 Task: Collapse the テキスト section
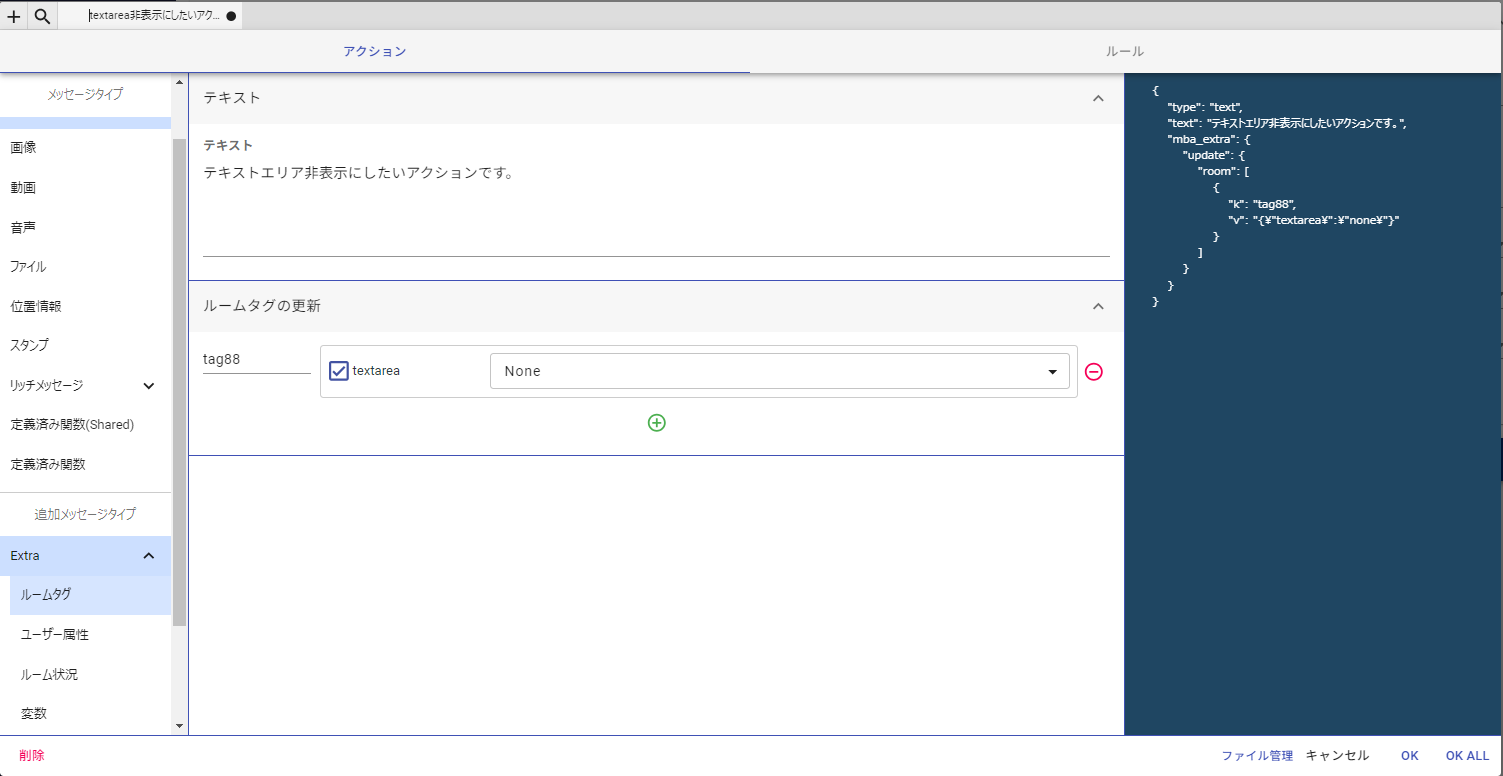1098,98
